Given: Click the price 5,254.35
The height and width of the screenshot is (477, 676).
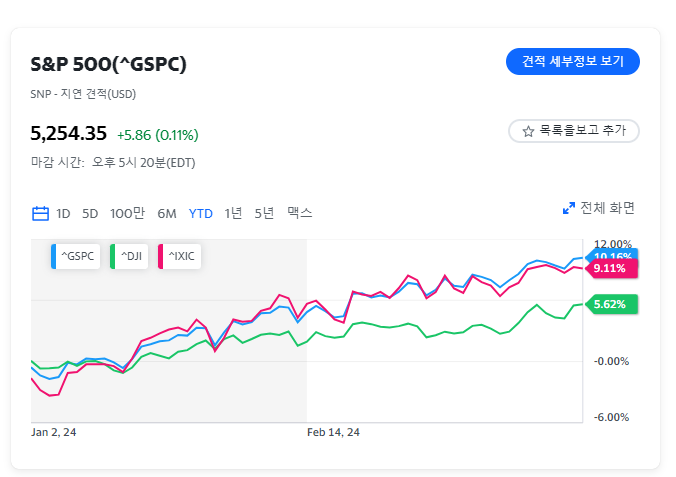Looking at the screenshot, I should [69, 133].
